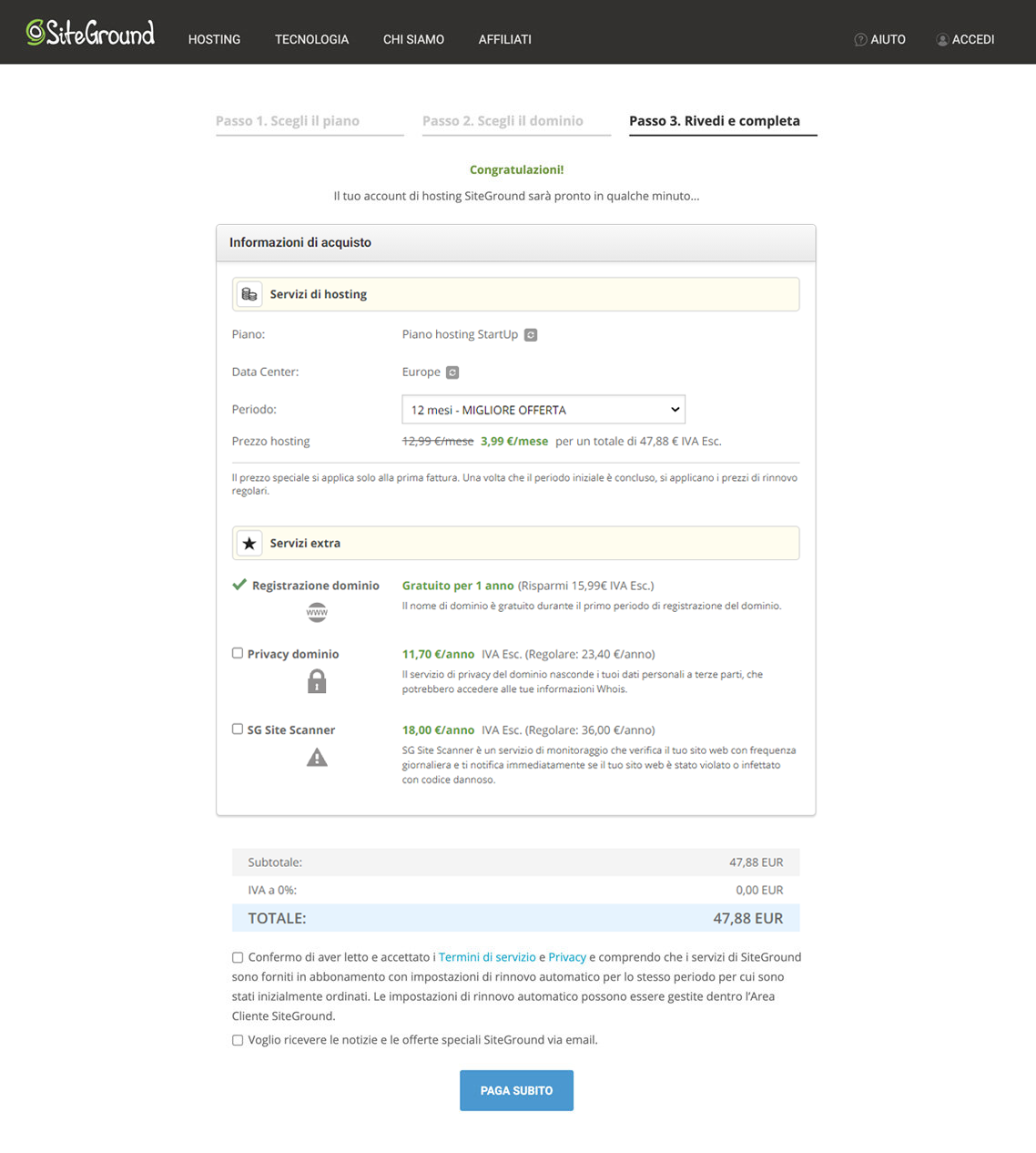Screen dimensions: 1036x1153
Task: Open the Privacy policy link
Action: [x=567, y=957]
